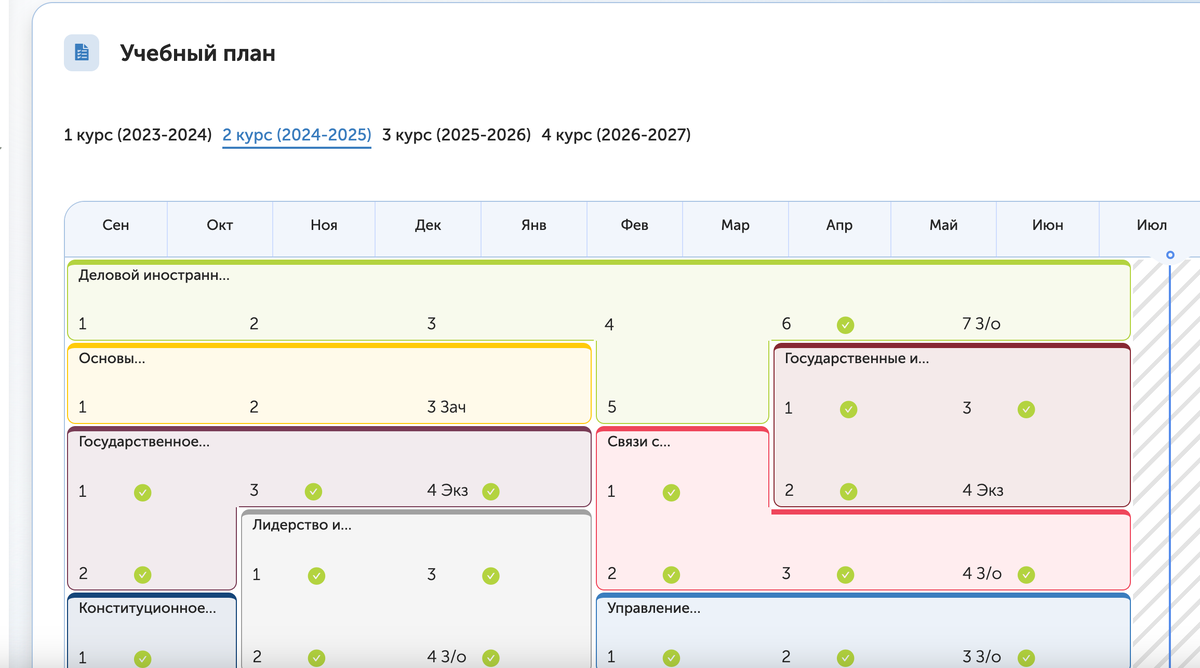Screen dimensions: 1200x668
Task: Click the current date marker near Июл
Action: [x=1170, y=255]
